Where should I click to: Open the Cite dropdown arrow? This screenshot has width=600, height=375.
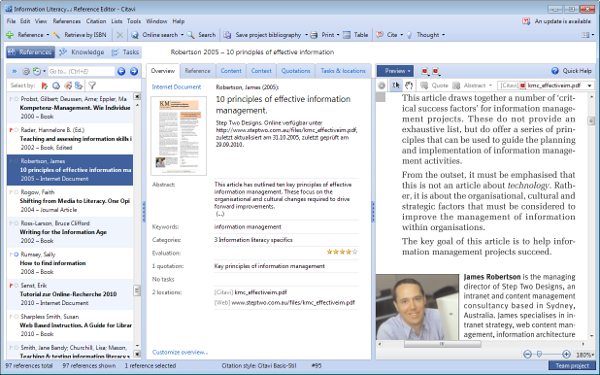pos(401,35)
